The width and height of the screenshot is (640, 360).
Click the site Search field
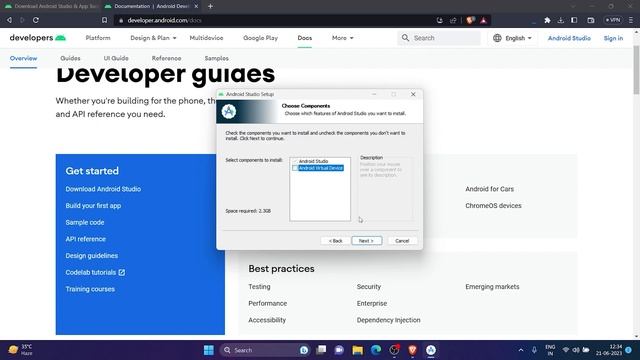click(439, 38)
